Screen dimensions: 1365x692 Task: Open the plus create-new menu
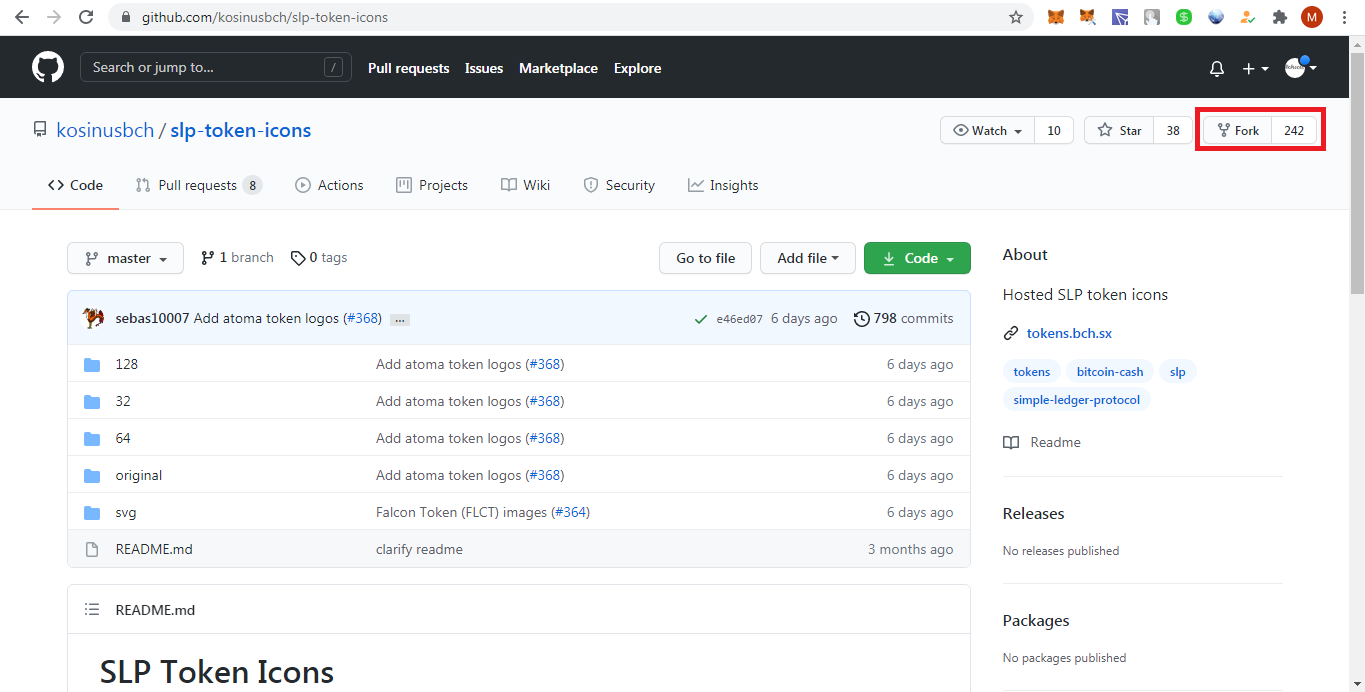point(1255,69)
